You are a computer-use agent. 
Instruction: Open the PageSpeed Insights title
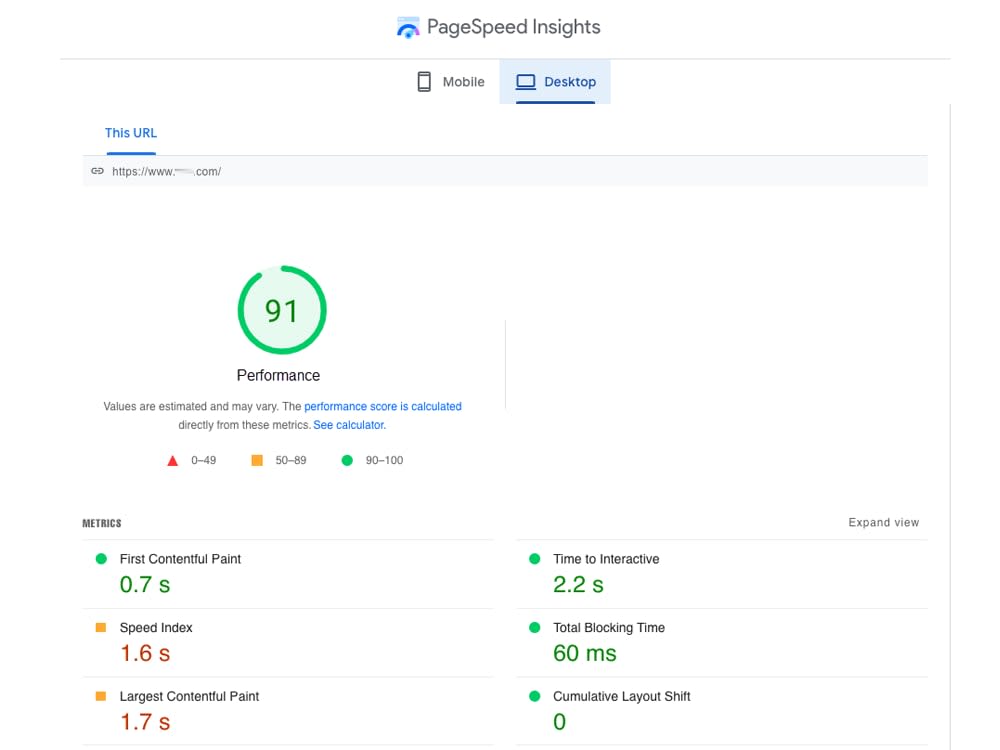pos(513,27)
